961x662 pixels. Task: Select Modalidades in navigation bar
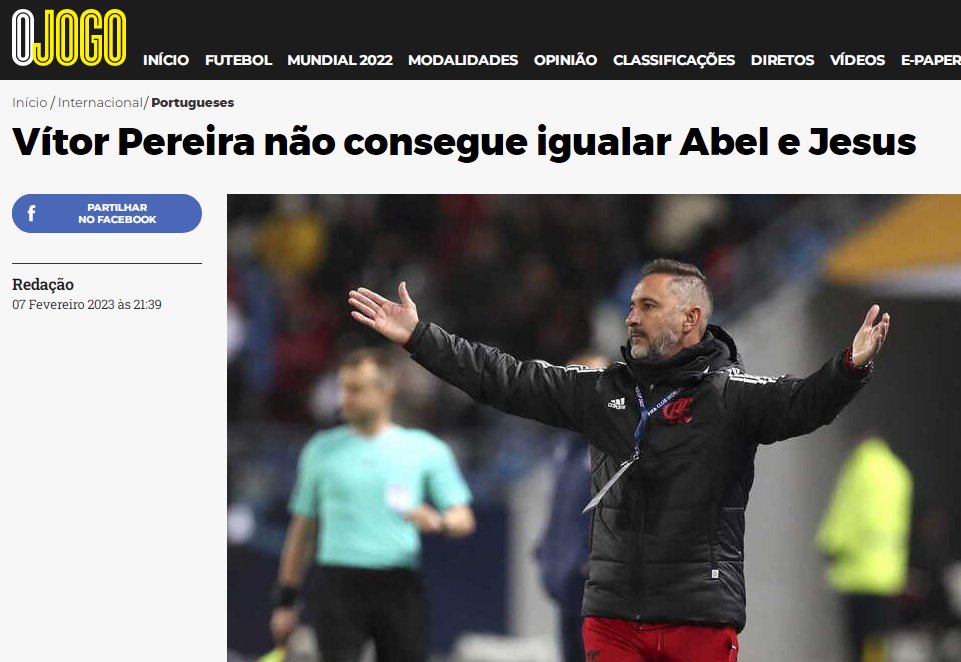(x=463, y=60)
